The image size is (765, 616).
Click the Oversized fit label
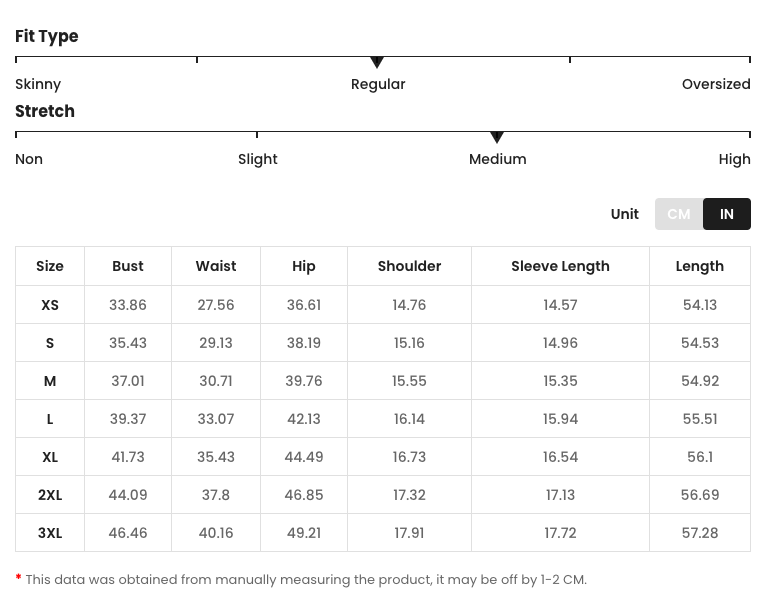[716, 84]
